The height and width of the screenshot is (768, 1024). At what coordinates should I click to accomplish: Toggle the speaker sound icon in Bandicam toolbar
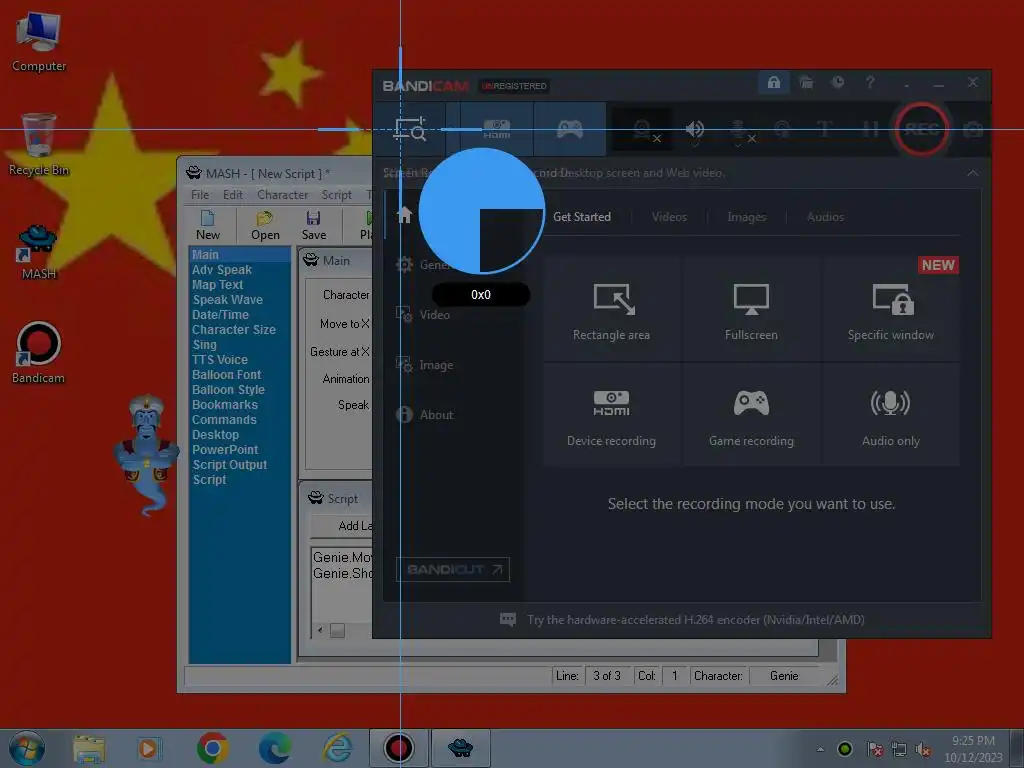point(694,129)
